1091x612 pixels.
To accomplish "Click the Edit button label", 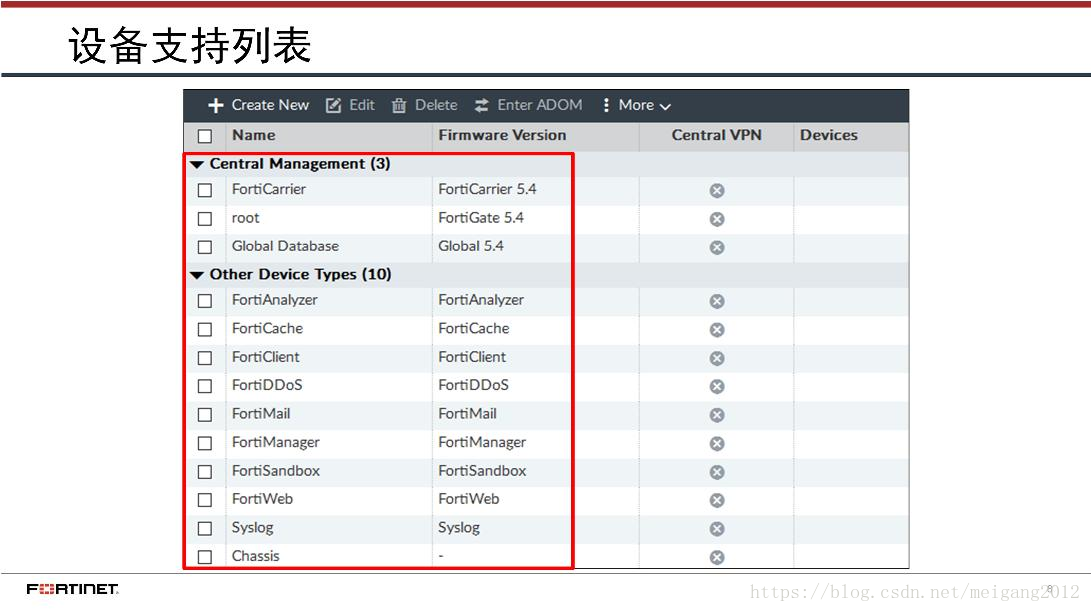I will pos(362,105).
